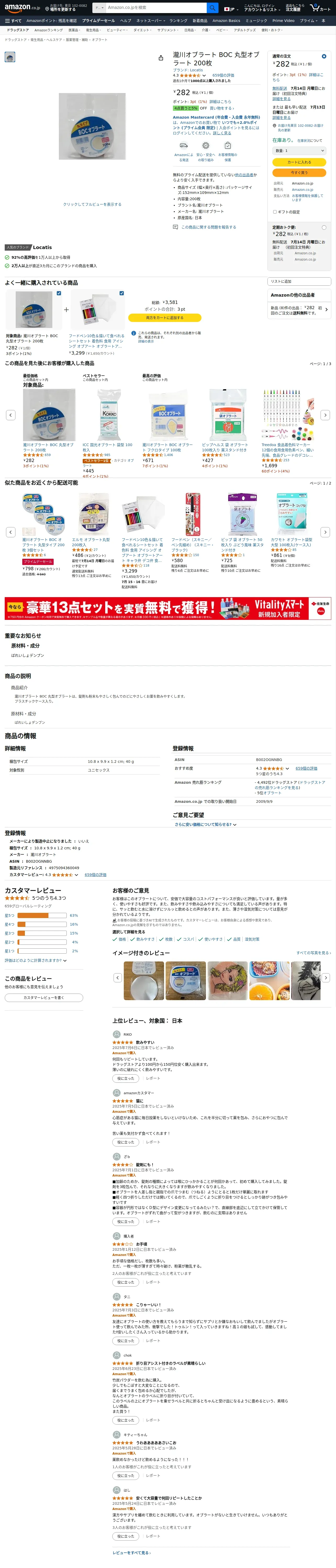Click 今すぐ買う button
The height and width of the screenshot is (1568, 336).
click(299, 173)
